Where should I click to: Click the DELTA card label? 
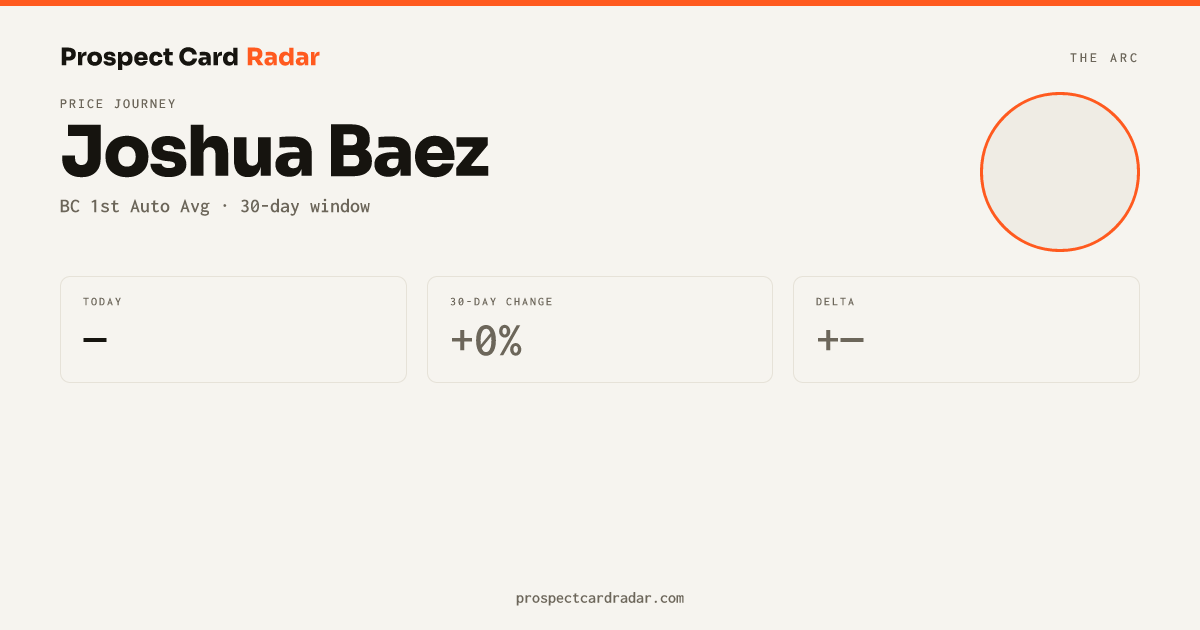coord(836,302)
